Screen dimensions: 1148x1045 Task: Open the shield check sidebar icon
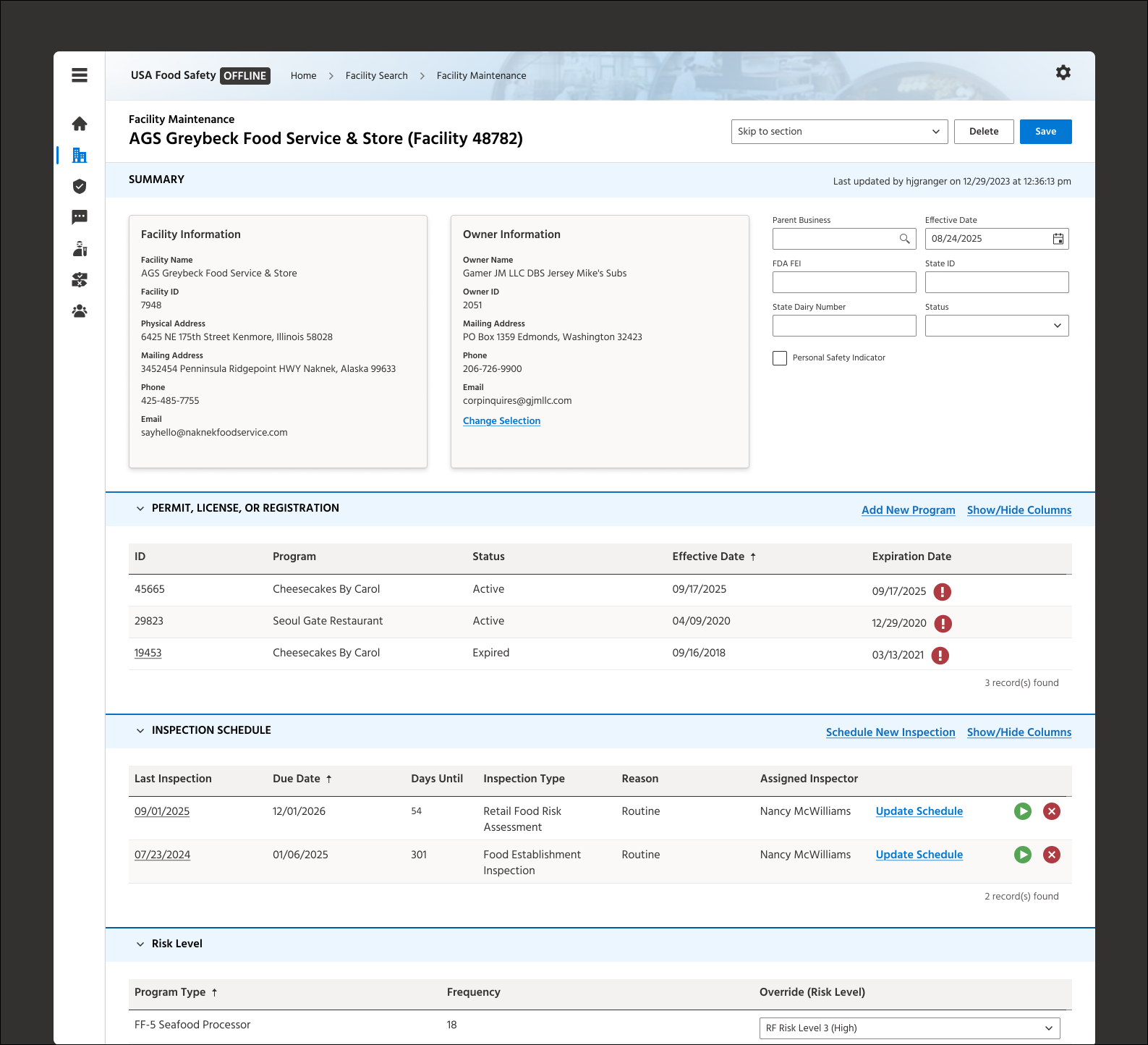pos(80,187)
